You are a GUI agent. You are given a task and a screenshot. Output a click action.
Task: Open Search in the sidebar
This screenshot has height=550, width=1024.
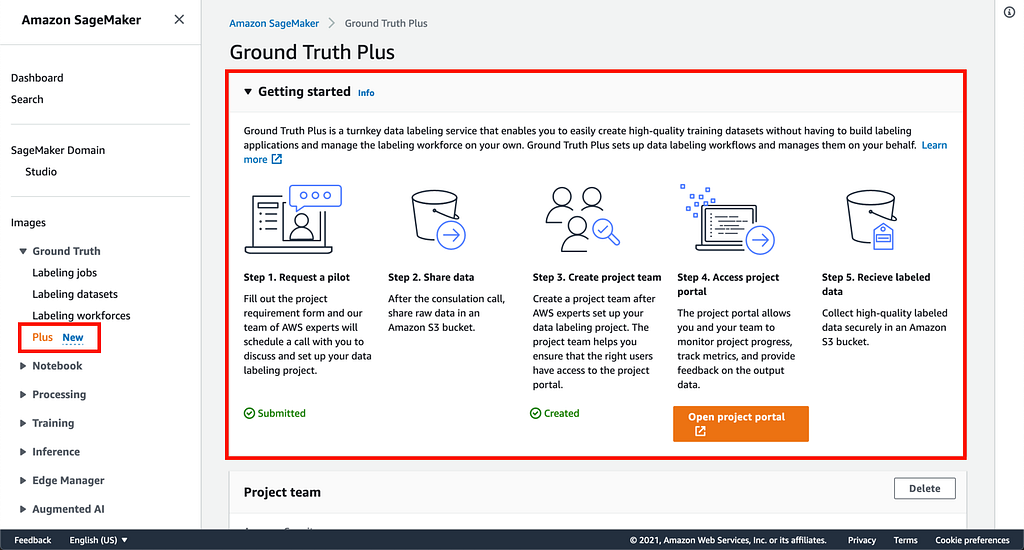pos(27,99)
